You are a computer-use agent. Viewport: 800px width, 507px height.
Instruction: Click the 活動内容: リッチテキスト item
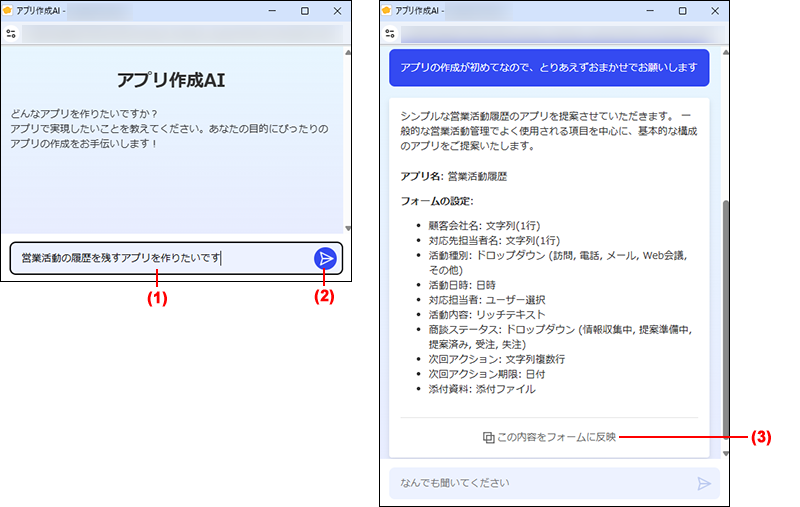pyautogui.click(x=487, y=314)
